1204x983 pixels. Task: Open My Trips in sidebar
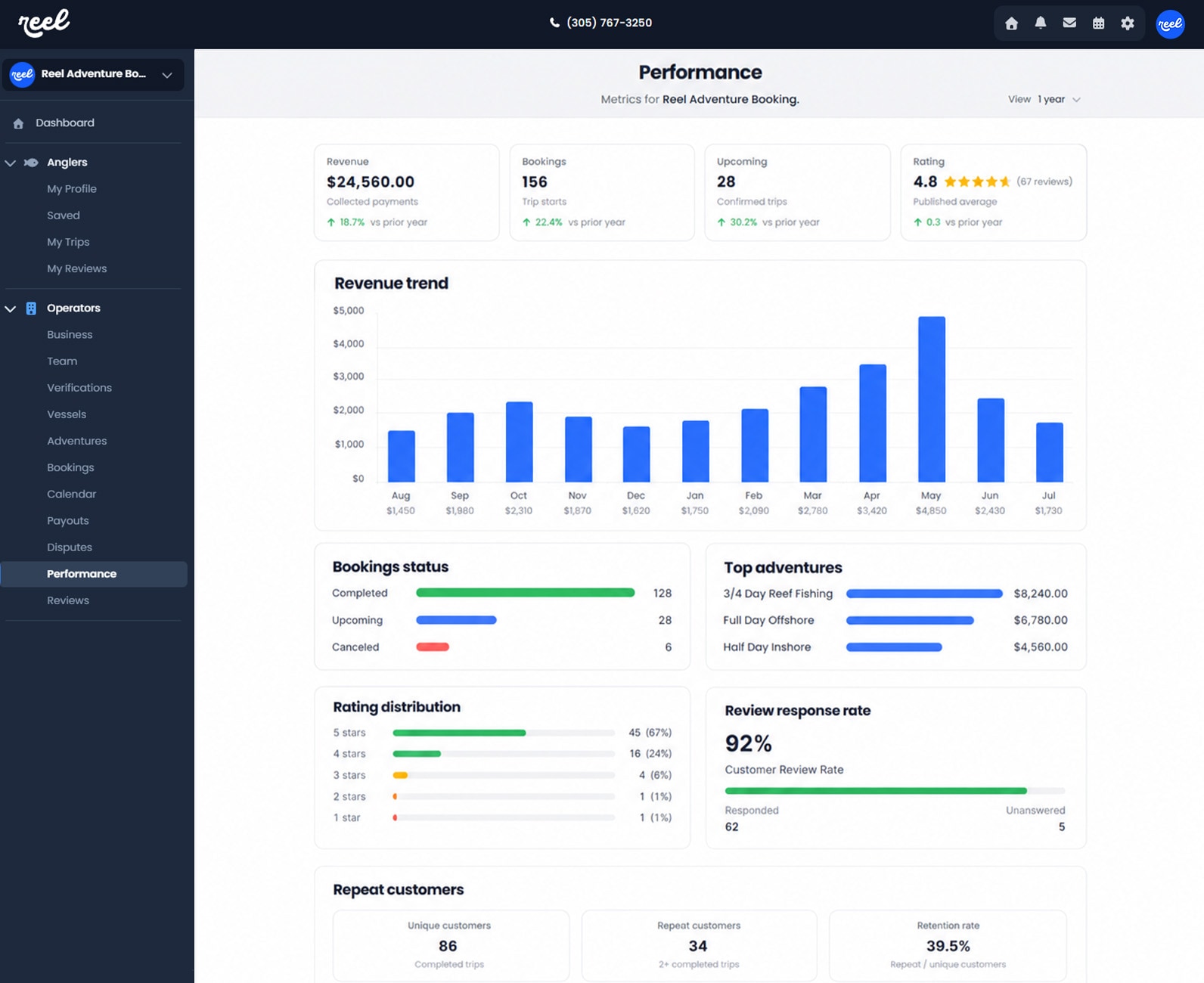(x=68, y=242)
